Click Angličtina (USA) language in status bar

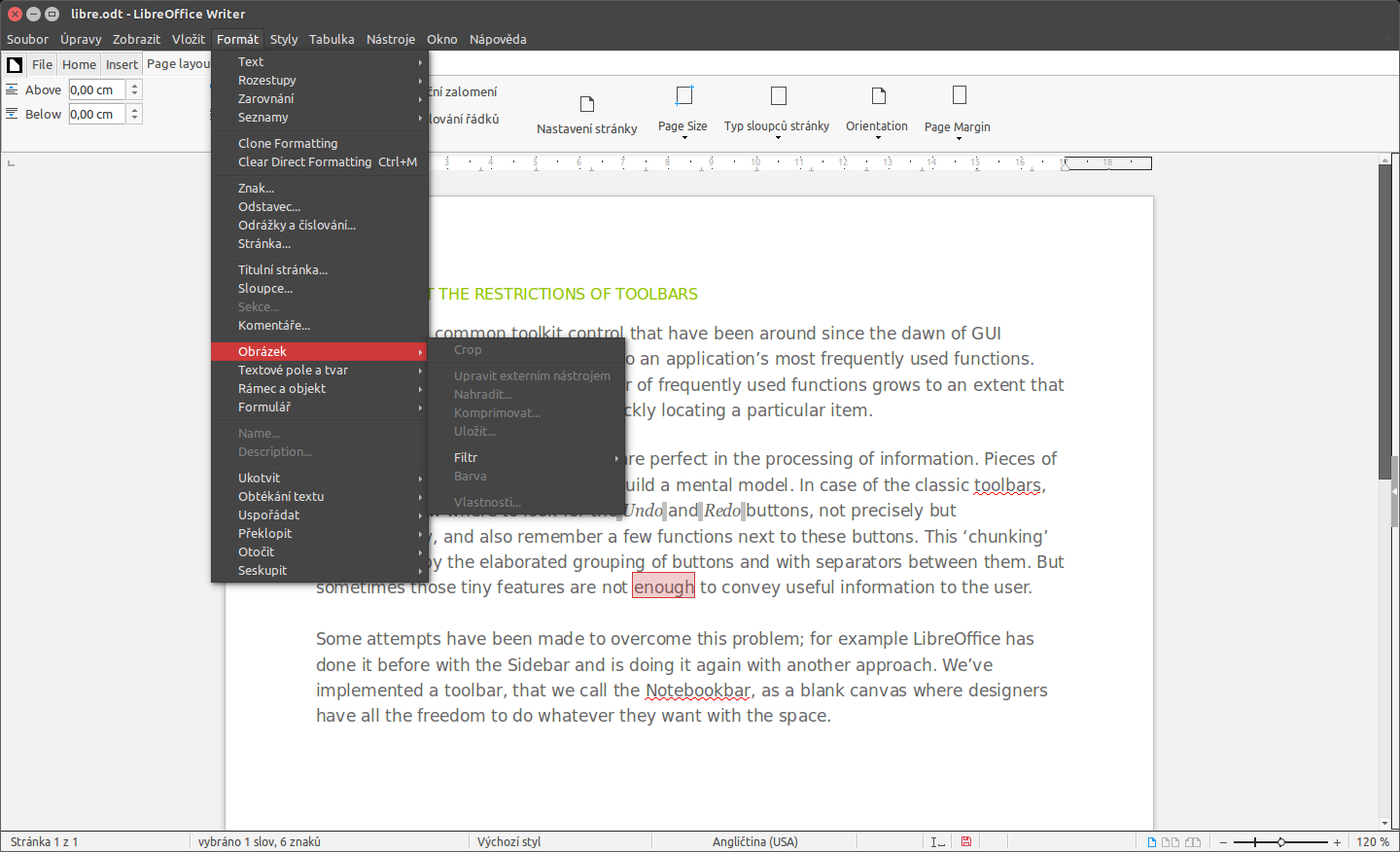(754, 842)
